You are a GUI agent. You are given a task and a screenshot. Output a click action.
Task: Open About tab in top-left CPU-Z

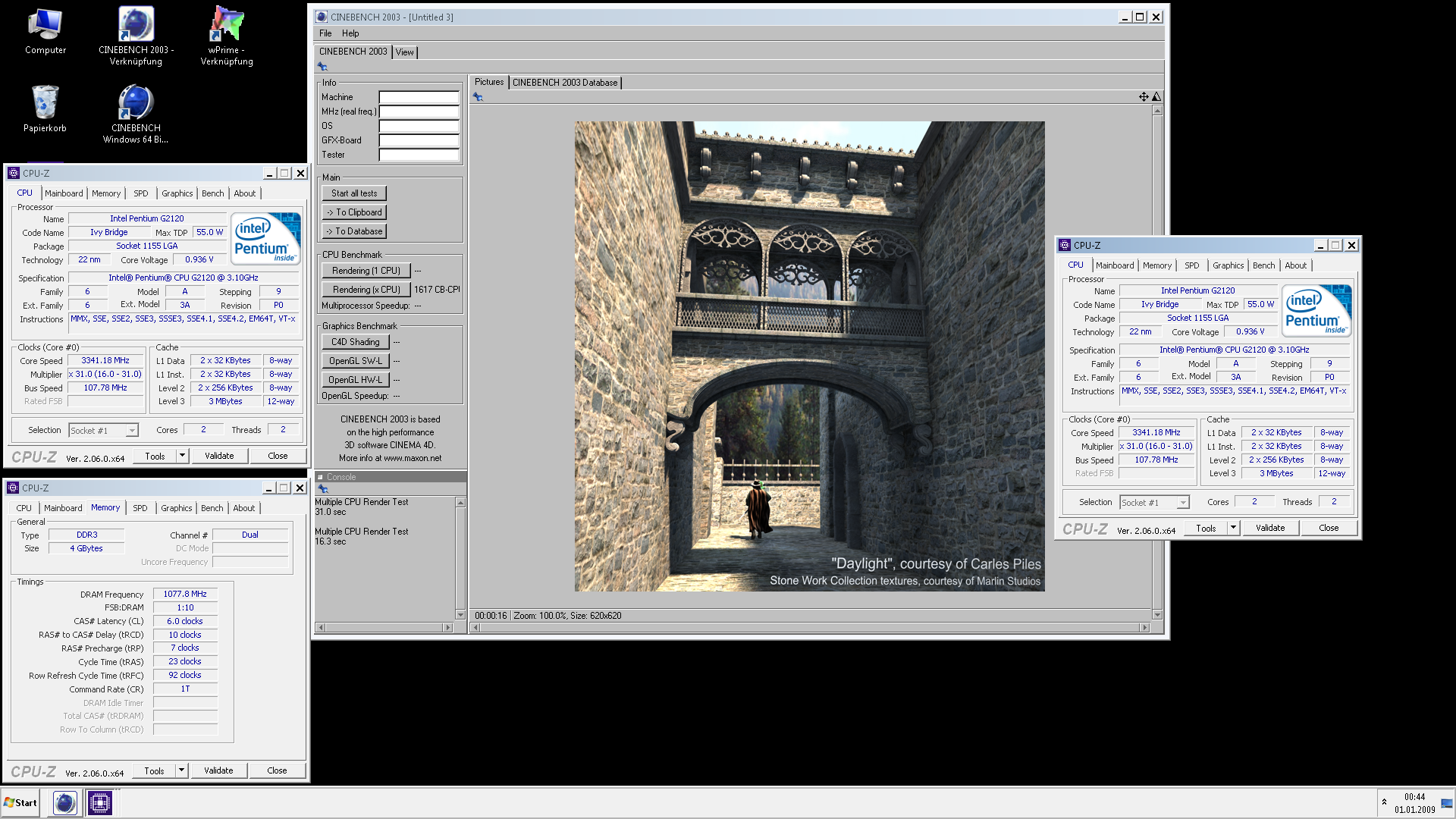pos(244,193)
